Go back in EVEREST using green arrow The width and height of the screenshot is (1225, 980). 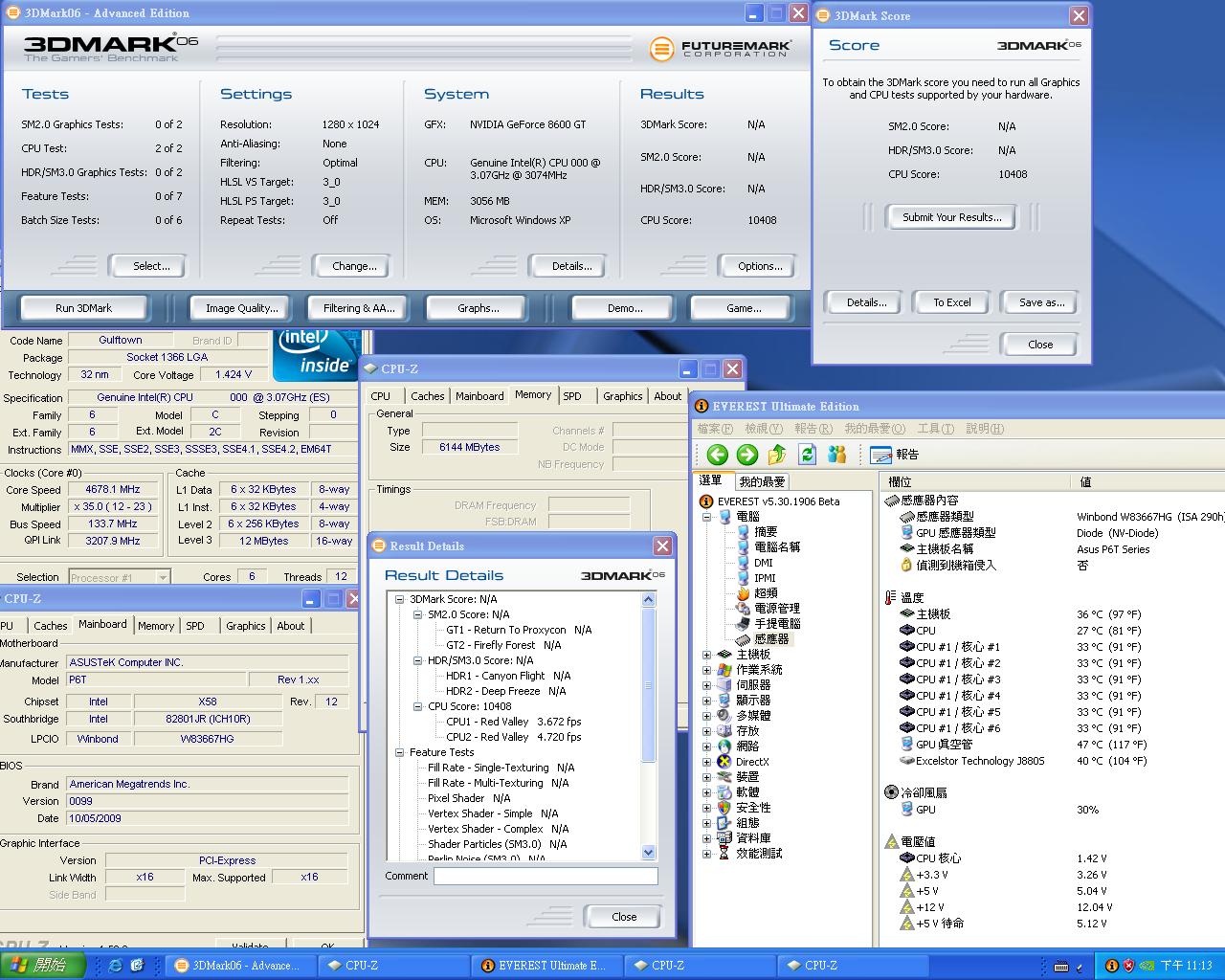(x=718, y=455)
